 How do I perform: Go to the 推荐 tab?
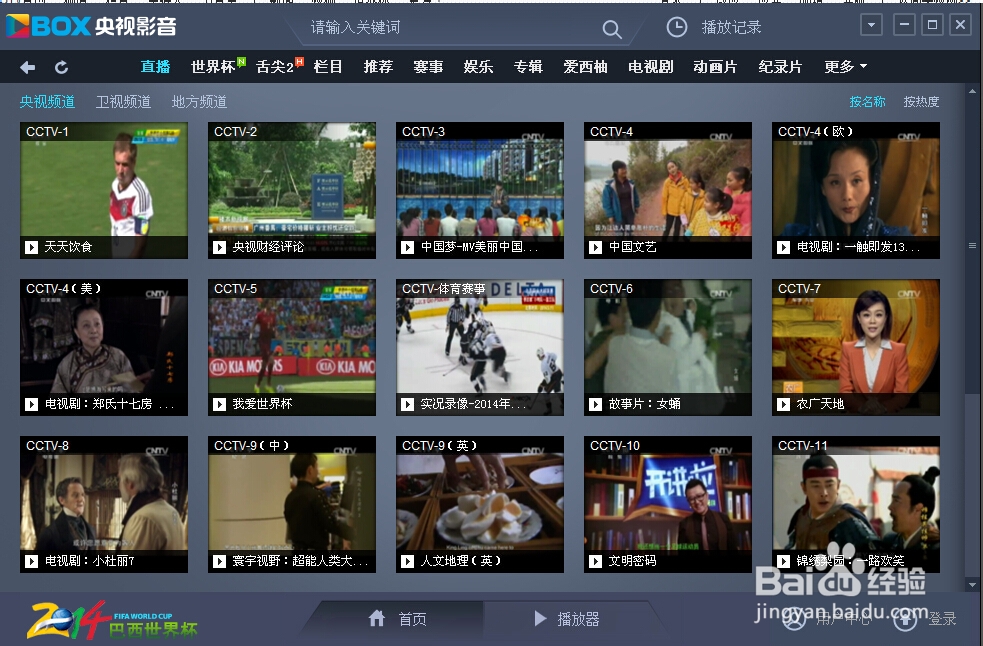[378, 66]
